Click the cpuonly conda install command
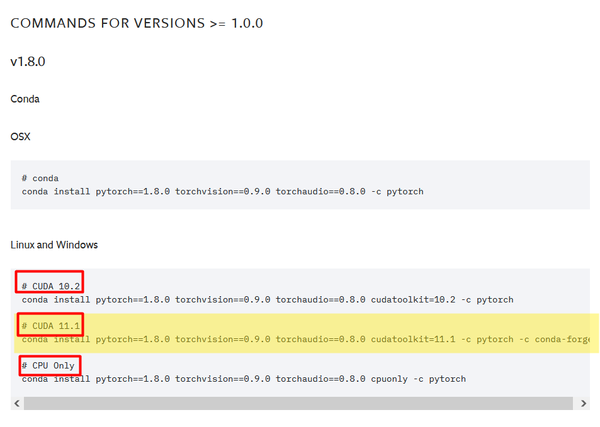This screenshot has width=600, height=427. (x=244, y=379)
